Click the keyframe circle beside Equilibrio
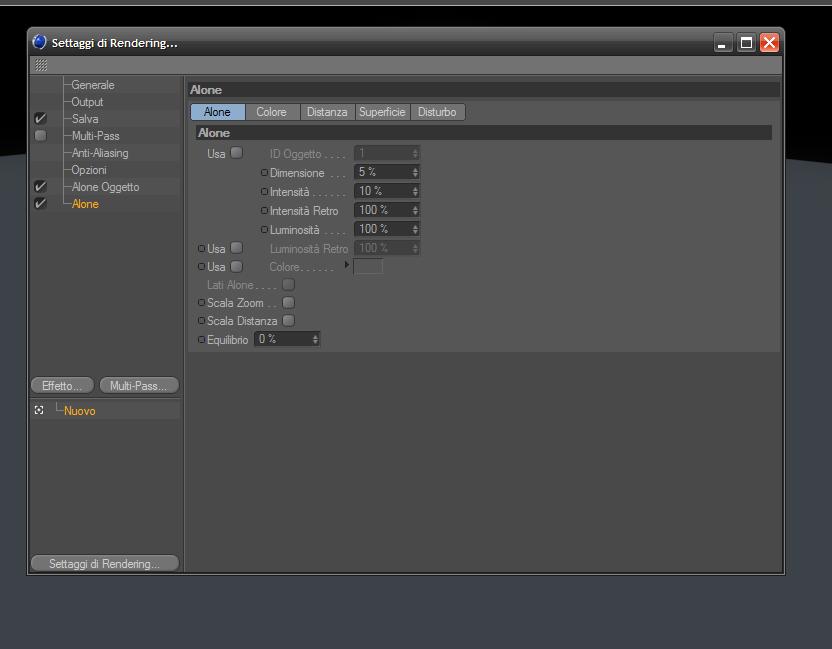Screen dimensions: 832x649 tap(202, 340)
